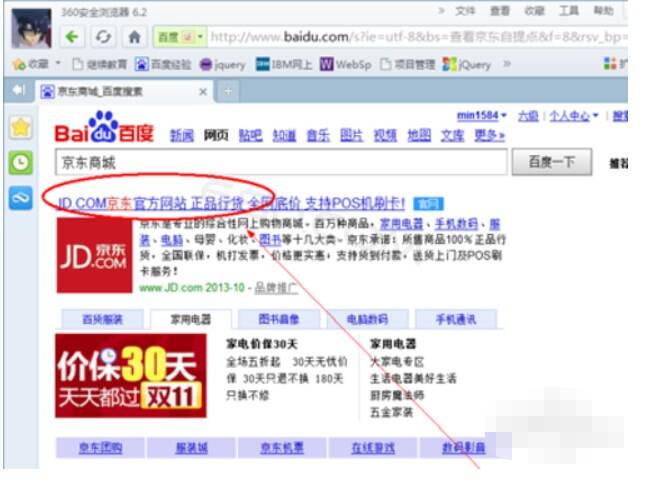
Task: Select the 京东商城_百度搜索 tab
Action: [x=124, y=91]
